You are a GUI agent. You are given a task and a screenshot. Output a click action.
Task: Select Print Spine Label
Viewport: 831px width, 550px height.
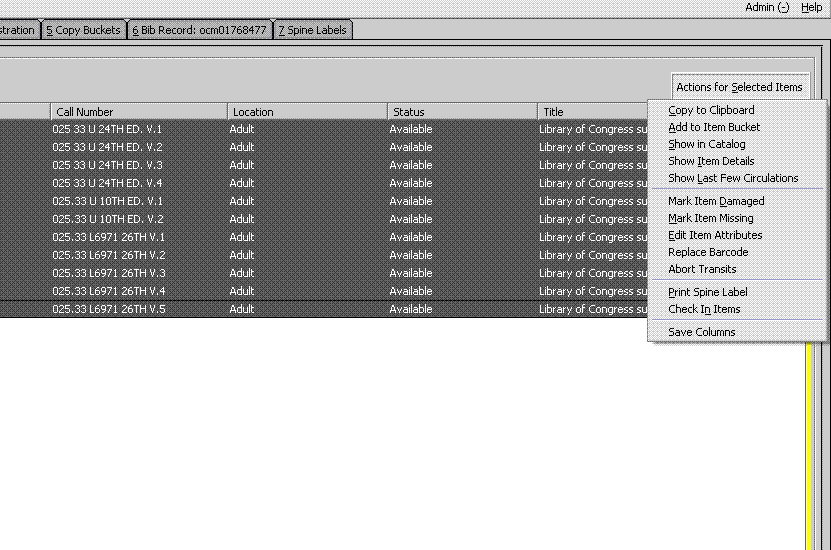[708, 292]
